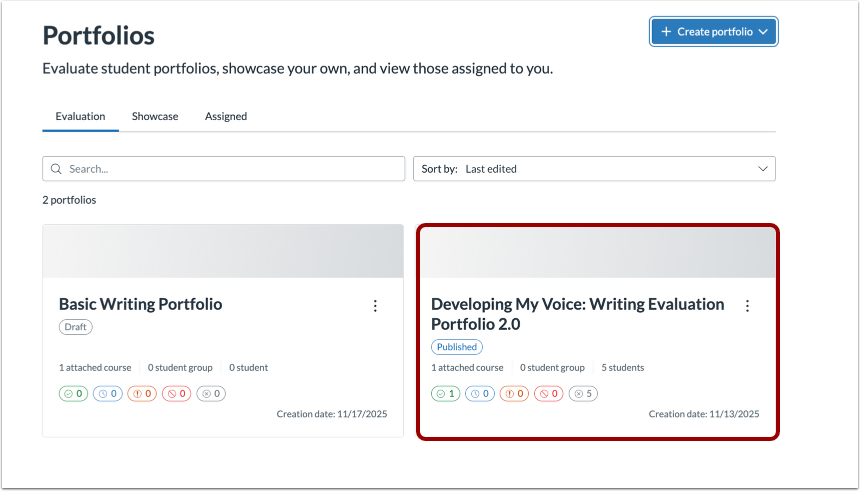Click red blocked badge on Developing My Voice card
Viewport: 860px width, 491px height.
[x=549, y=393]
